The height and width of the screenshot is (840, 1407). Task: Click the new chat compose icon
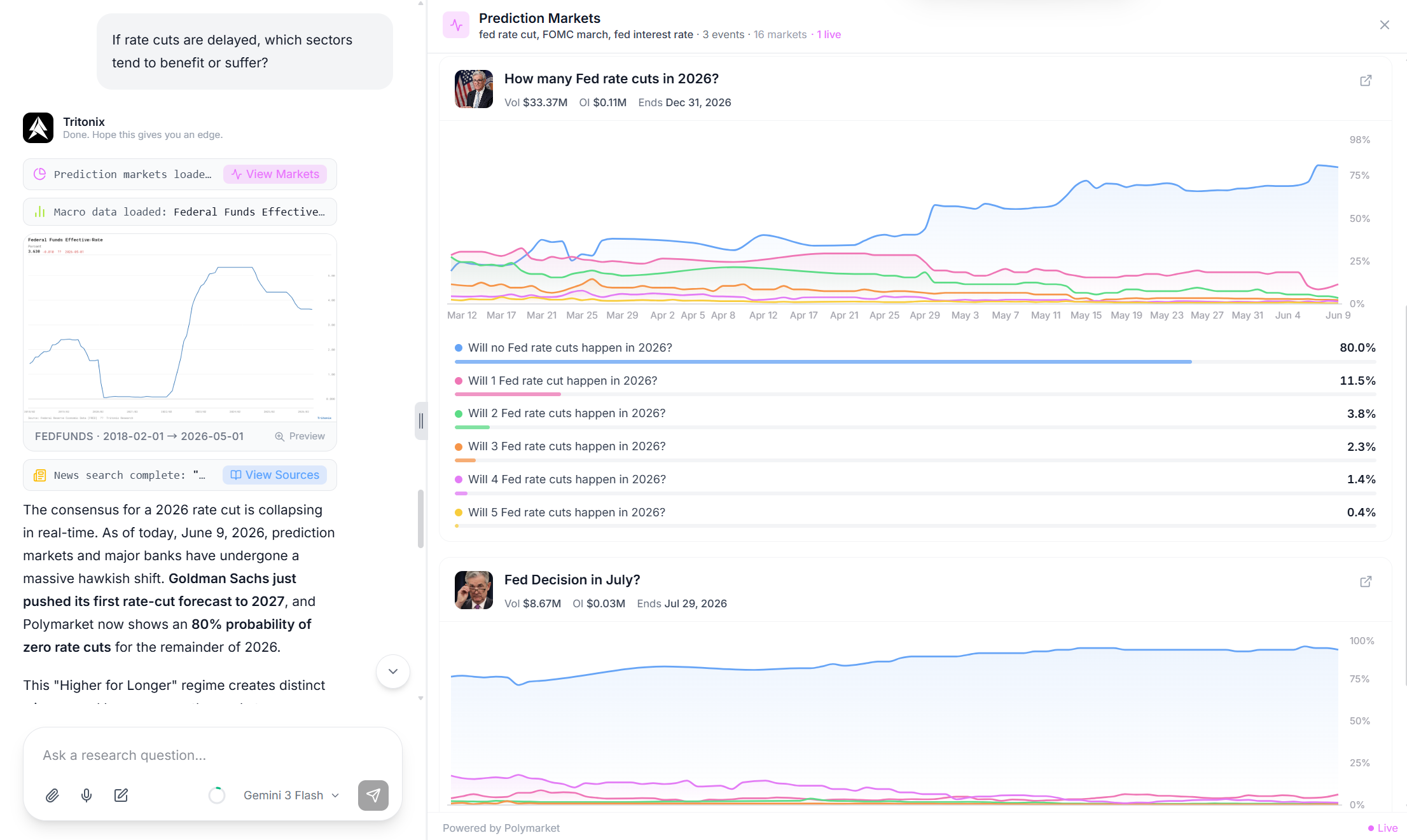121,795
